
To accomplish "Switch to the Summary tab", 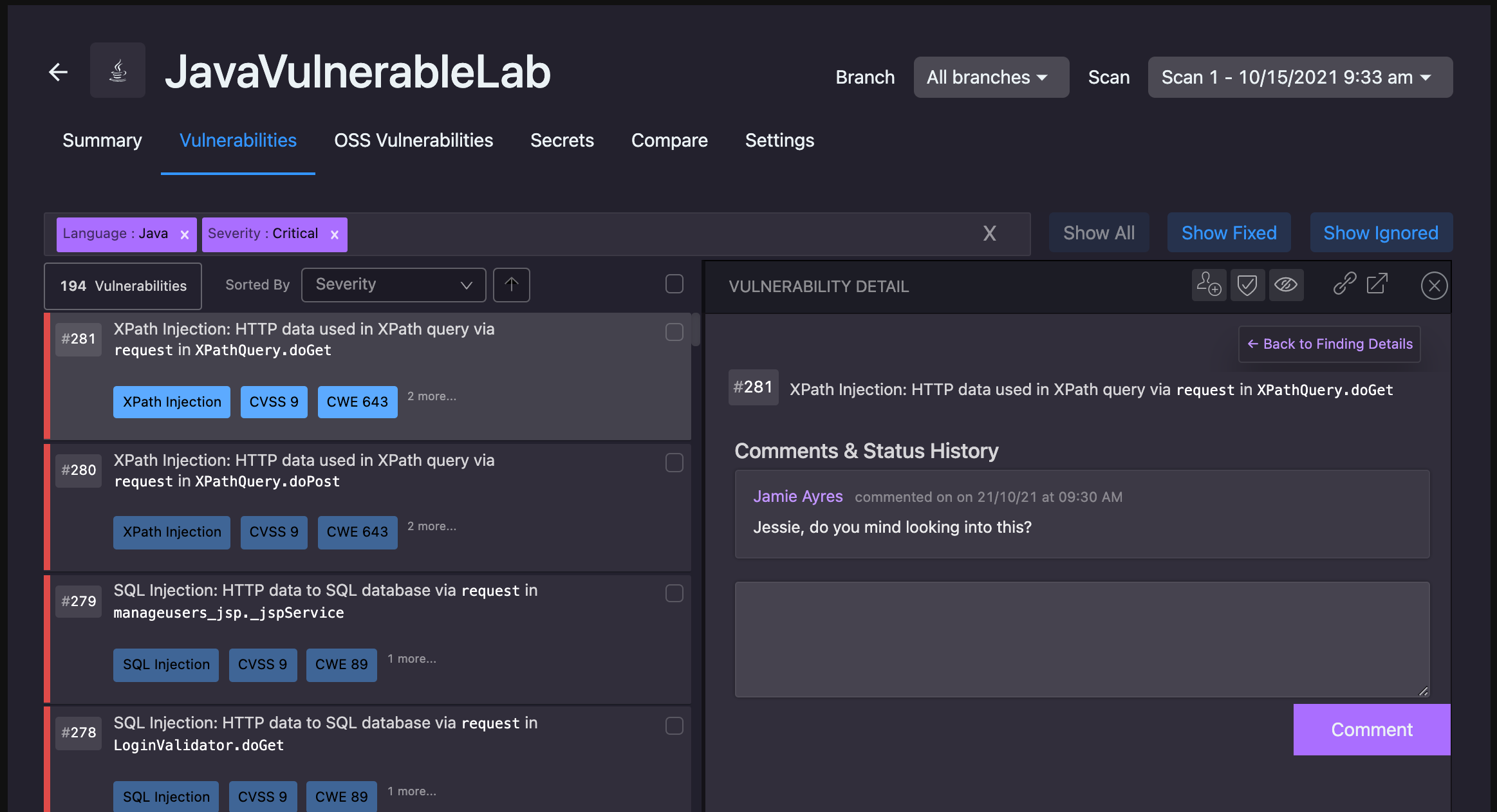I will (102, 140).
